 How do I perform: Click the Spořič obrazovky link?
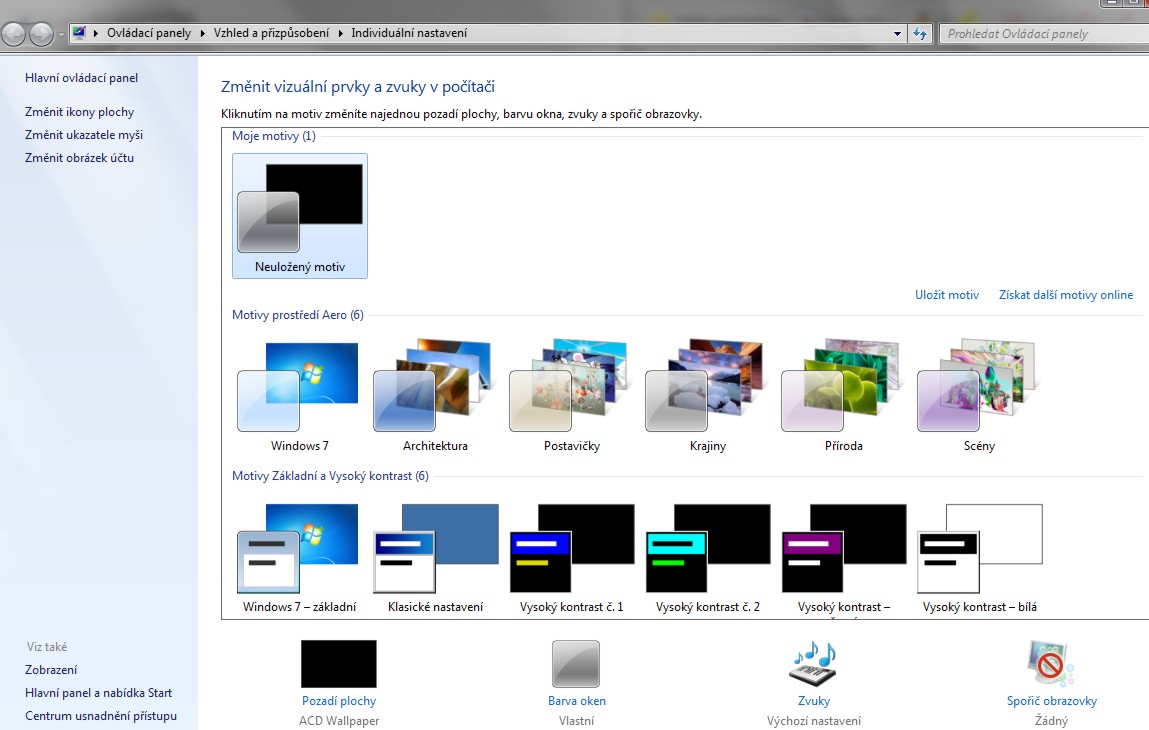1052,701
